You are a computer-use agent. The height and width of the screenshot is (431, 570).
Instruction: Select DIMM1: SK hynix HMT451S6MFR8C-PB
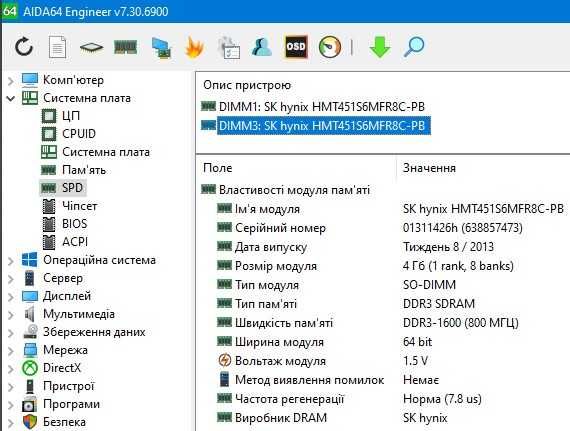[x=313, y=106]
